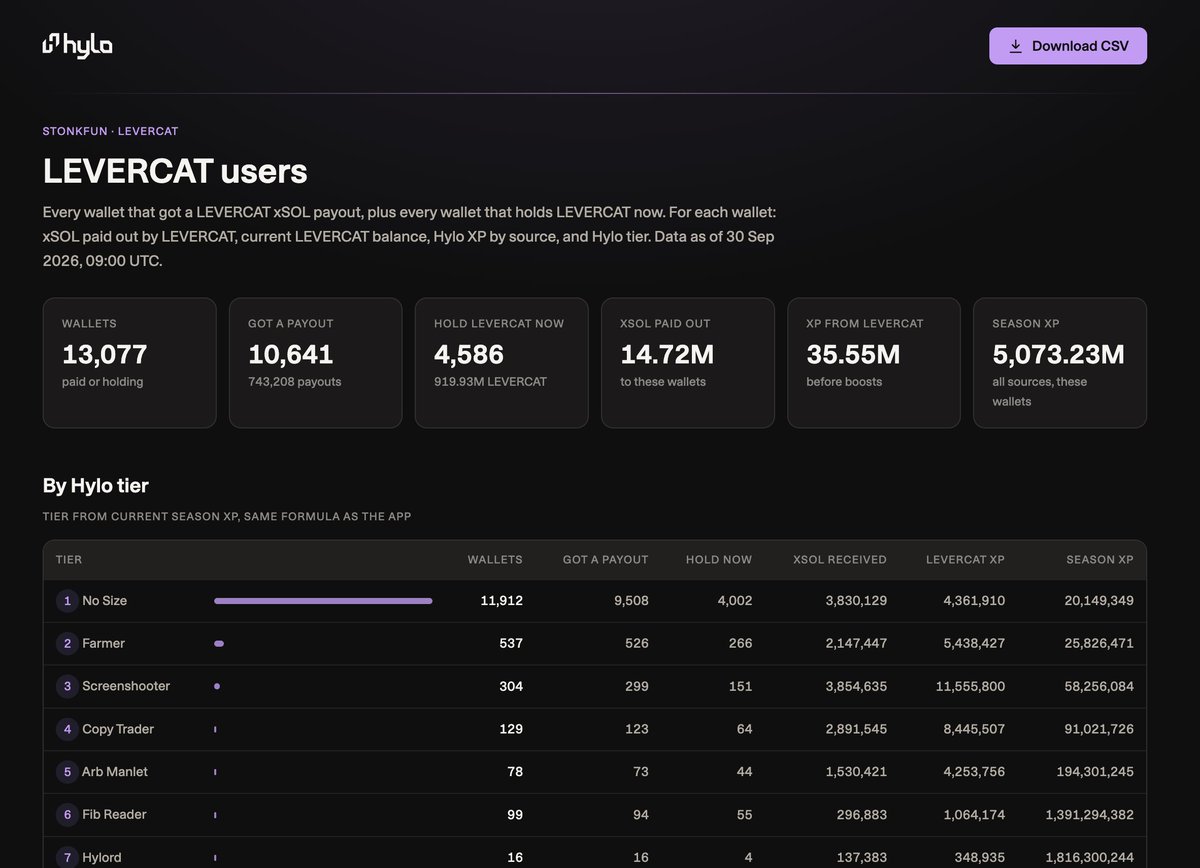Select the Got a Payout stat card

pos(315,363)
